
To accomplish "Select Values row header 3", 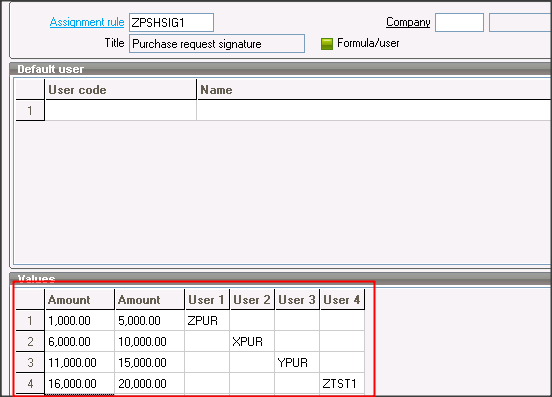I will 30,362.
